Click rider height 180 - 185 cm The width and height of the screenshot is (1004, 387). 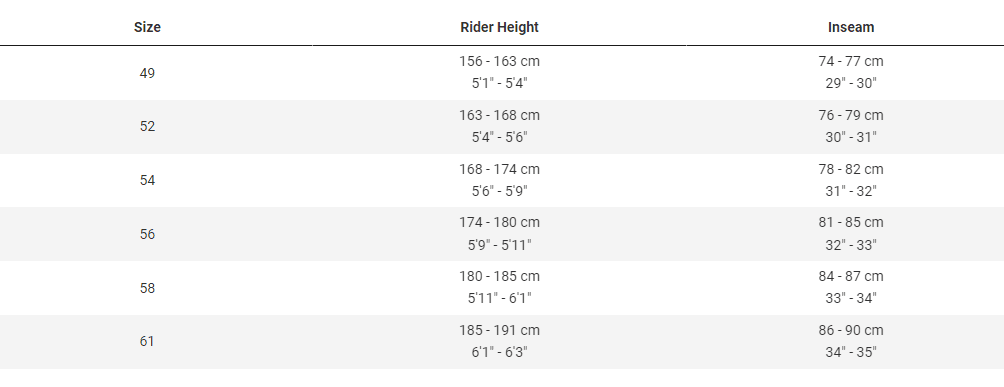(499, 276)
